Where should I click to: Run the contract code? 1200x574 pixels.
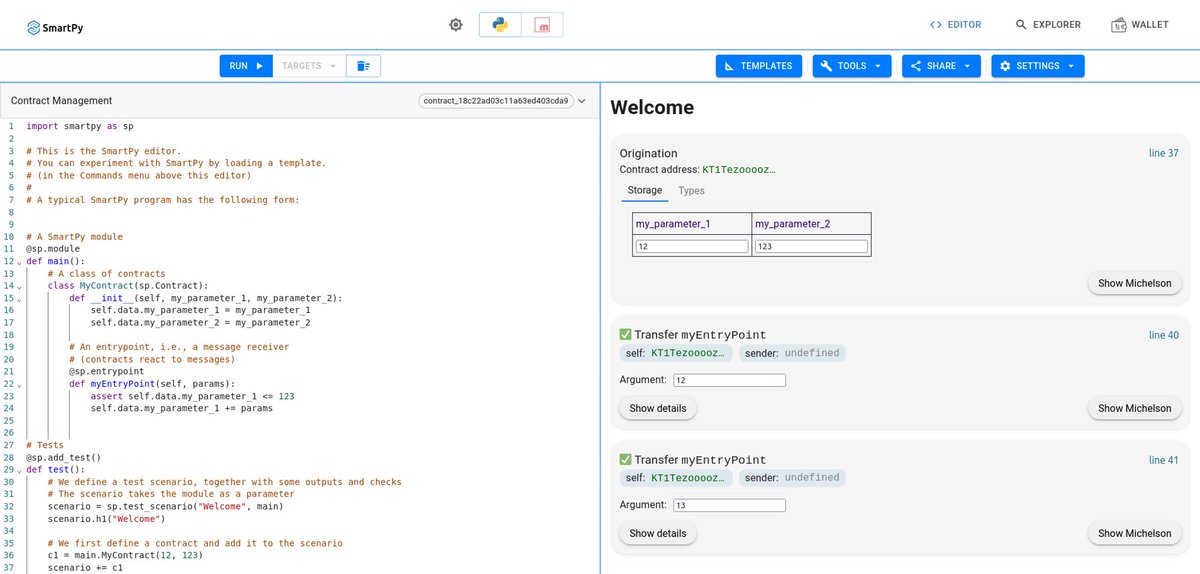pyautogui.click(x=246, y=66)
